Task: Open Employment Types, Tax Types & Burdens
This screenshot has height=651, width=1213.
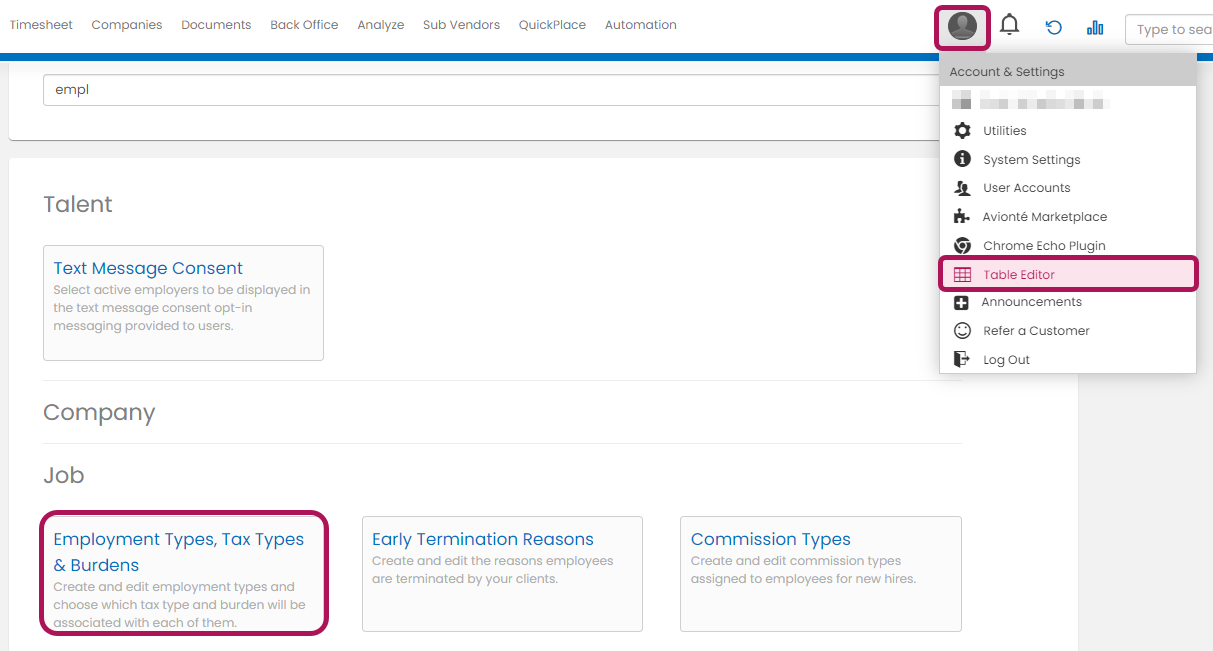Action: (179, 552)
